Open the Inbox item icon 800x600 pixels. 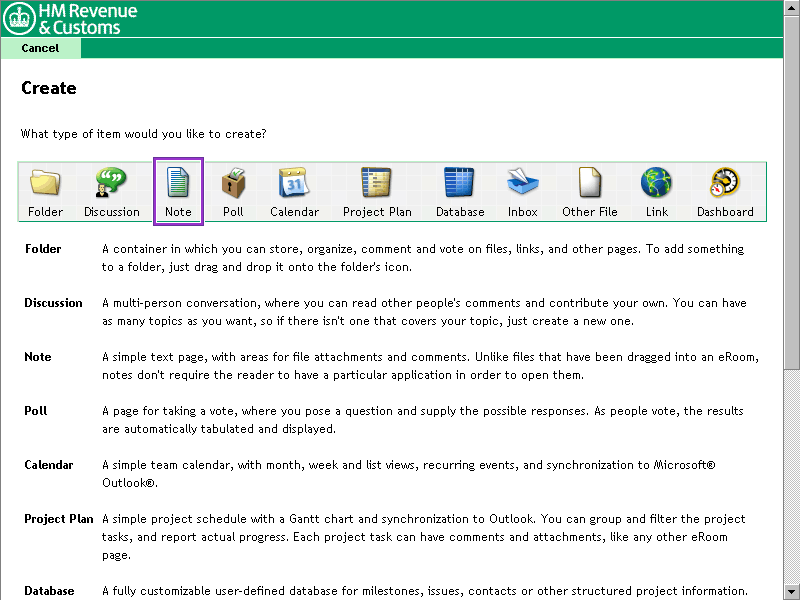523,183
